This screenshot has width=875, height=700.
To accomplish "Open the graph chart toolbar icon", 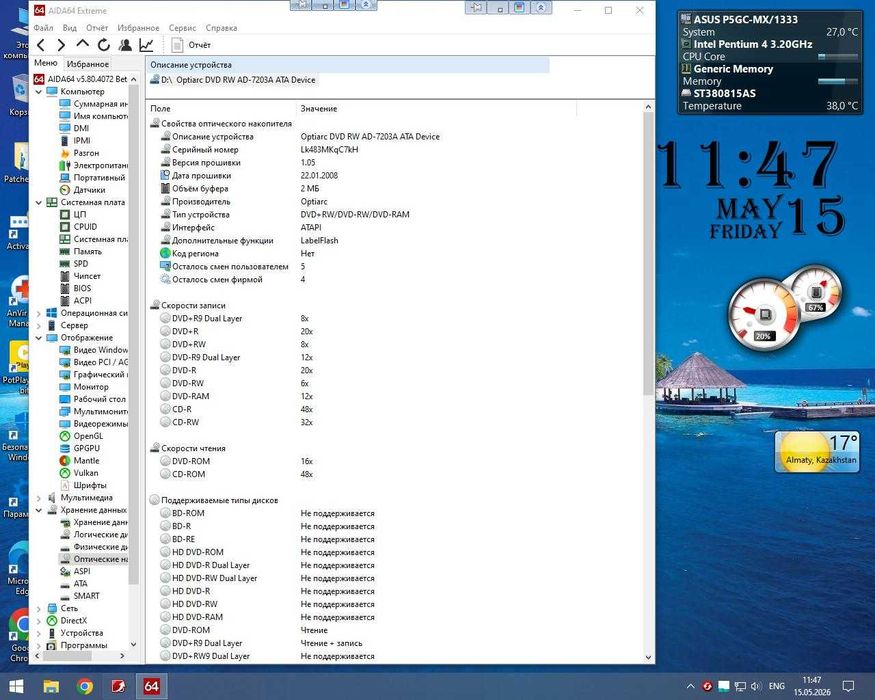I will point(146,45).
